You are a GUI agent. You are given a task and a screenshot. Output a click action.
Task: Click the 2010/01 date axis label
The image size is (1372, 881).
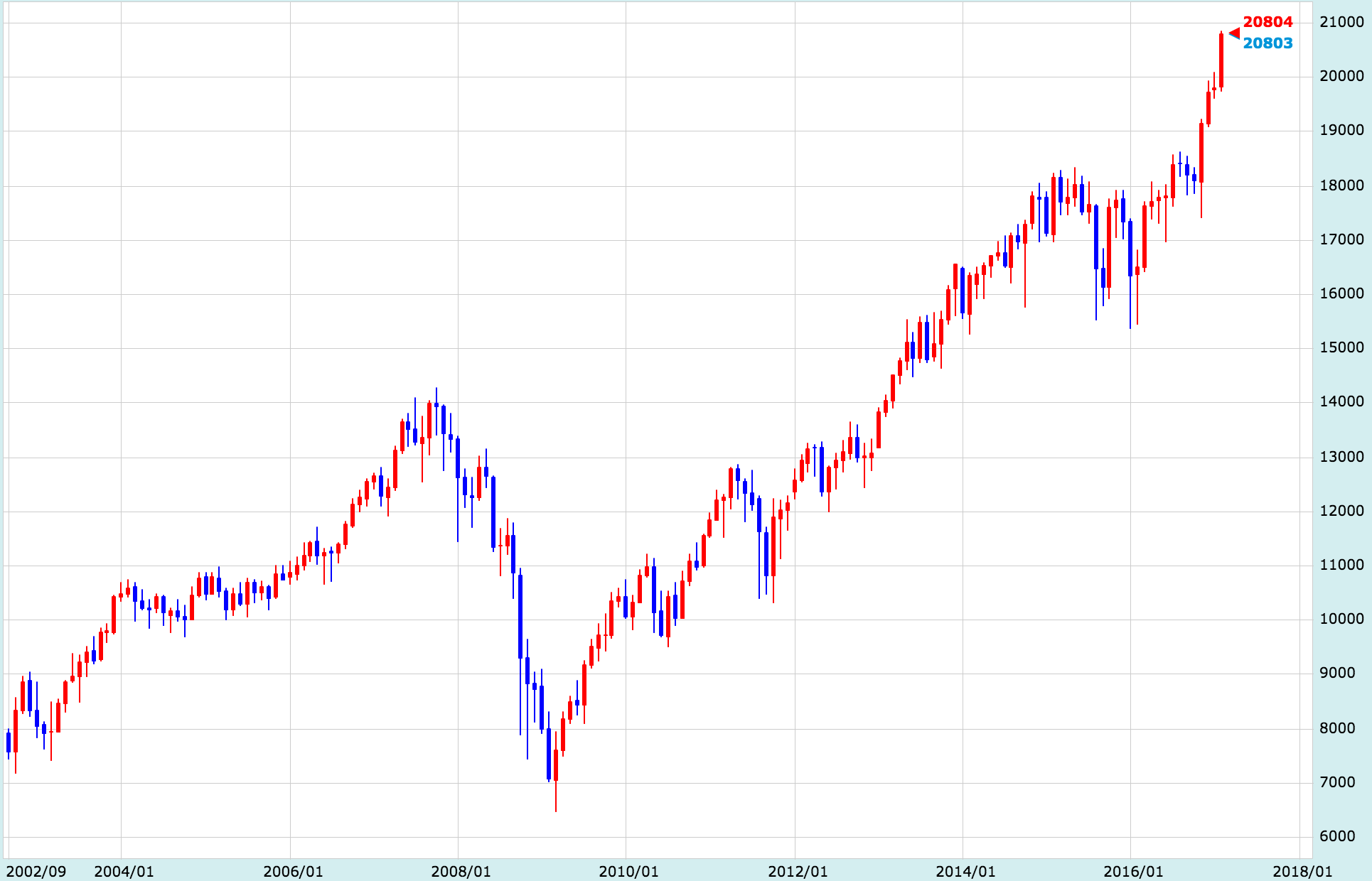[628, 871]
